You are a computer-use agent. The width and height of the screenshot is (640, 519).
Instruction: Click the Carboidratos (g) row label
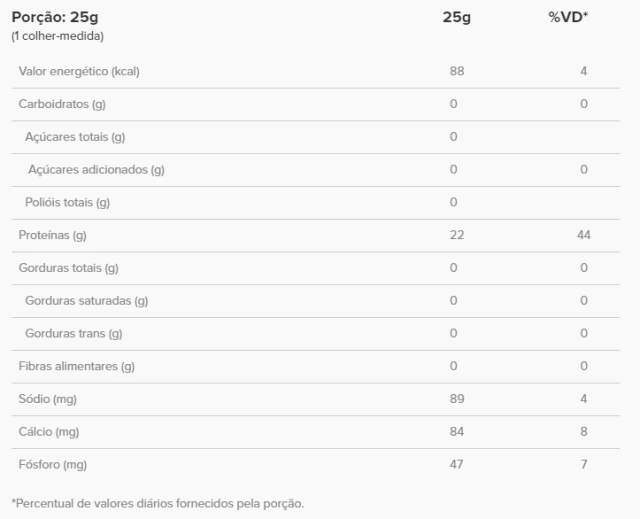[x=62, y=104]
